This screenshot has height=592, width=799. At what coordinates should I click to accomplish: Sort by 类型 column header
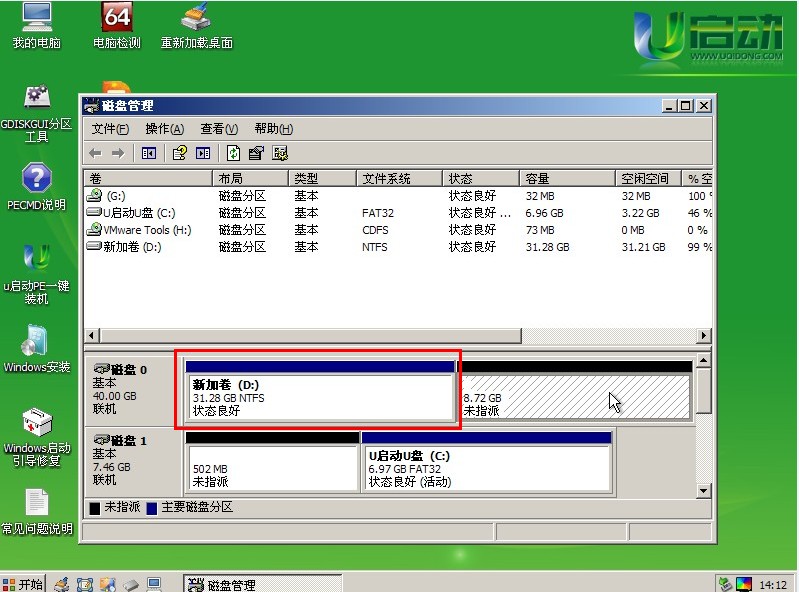pos(322,178)
